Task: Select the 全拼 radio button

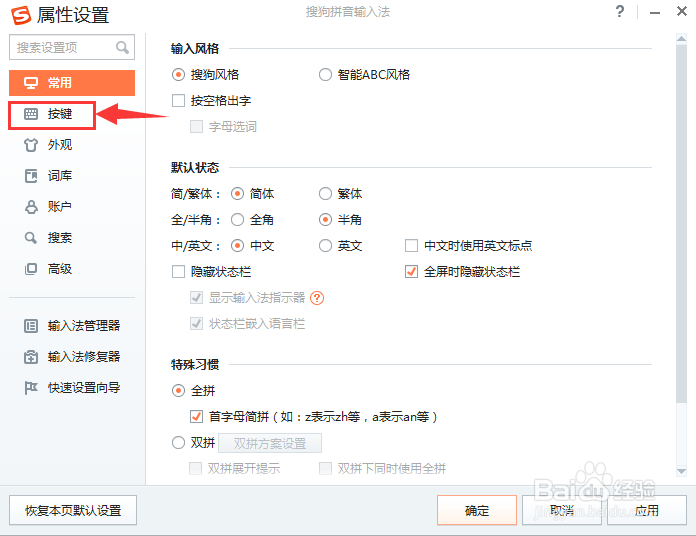Action: pyautogui.click(x=178, y=391)
